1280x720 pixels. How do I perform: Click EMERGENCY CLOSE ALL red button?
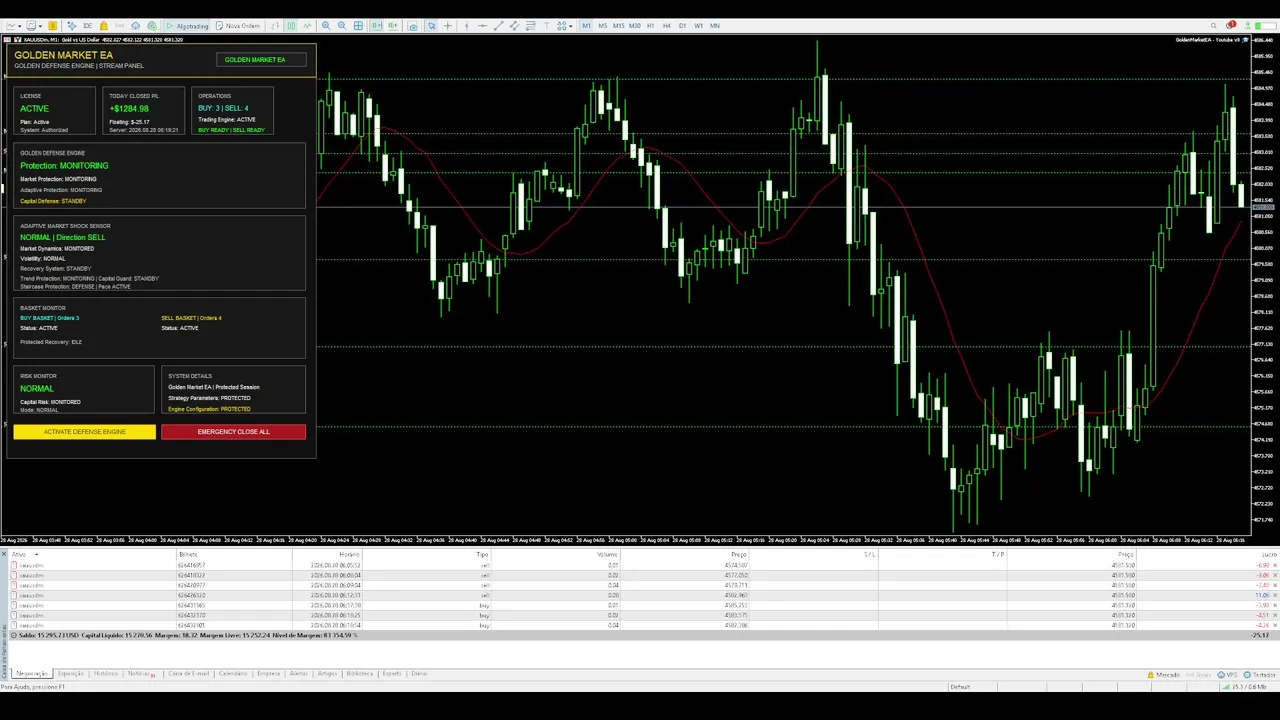233,432
